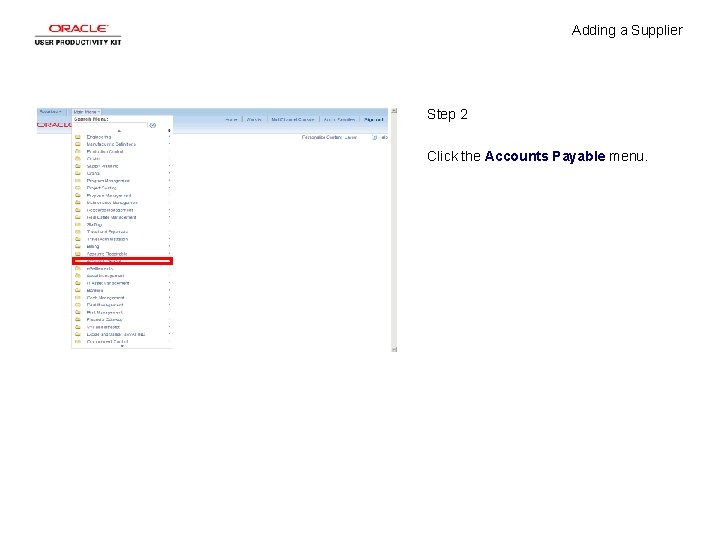Viewport: 720px width, 540px height.
Task: Click the Engineering folder icon
Action: [x=78, y=137]
